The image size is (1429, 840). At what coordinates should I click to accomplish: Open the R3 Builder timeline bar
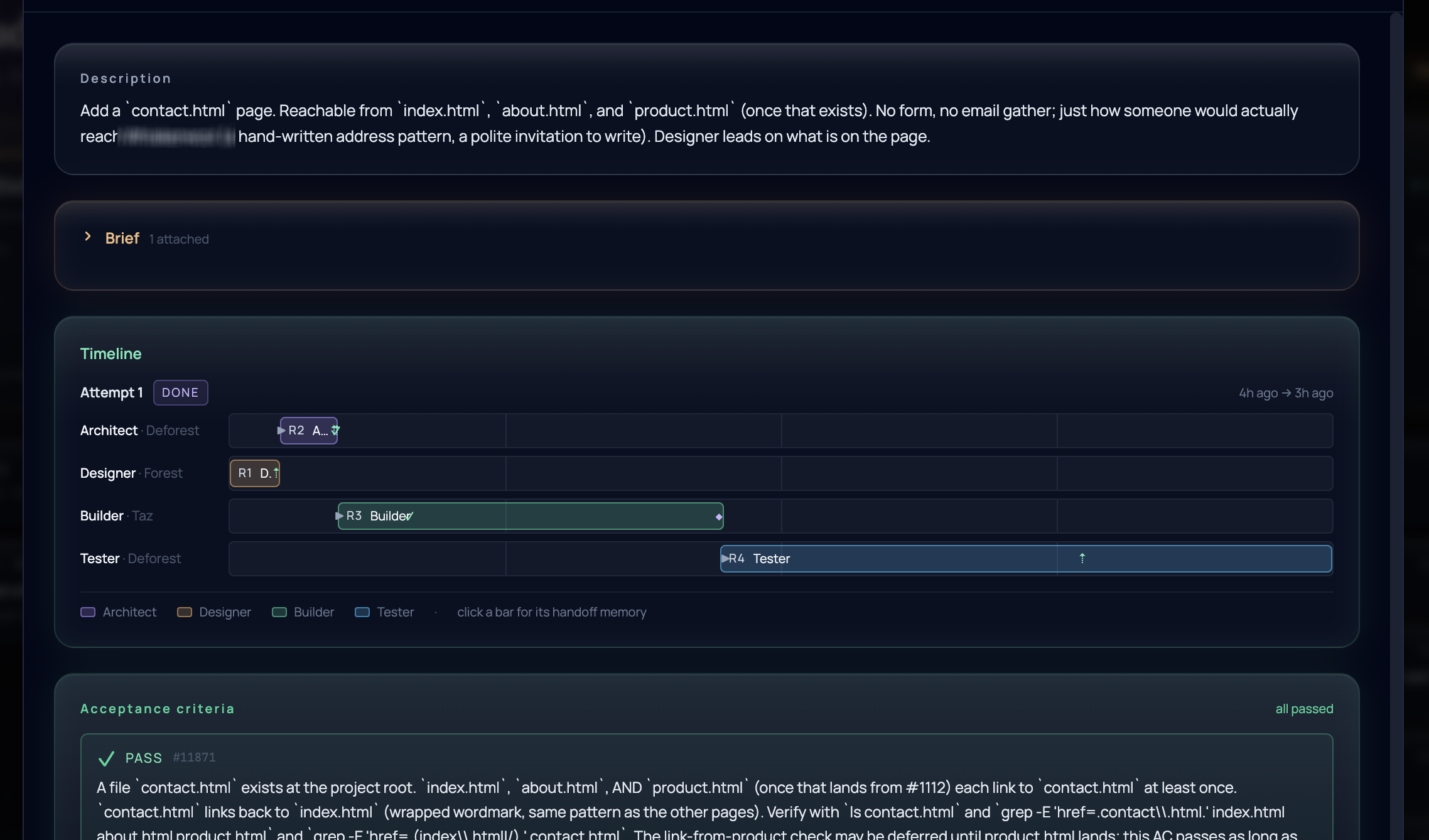point(531,515)
